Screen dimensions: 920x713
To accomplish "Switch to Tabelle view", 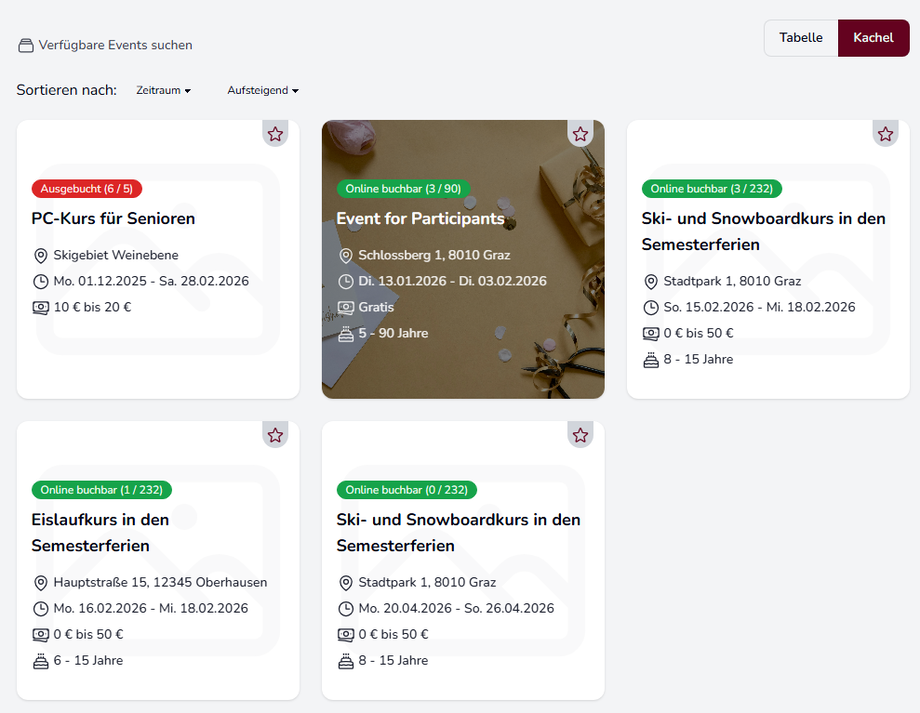I will [x=801, y=38].
